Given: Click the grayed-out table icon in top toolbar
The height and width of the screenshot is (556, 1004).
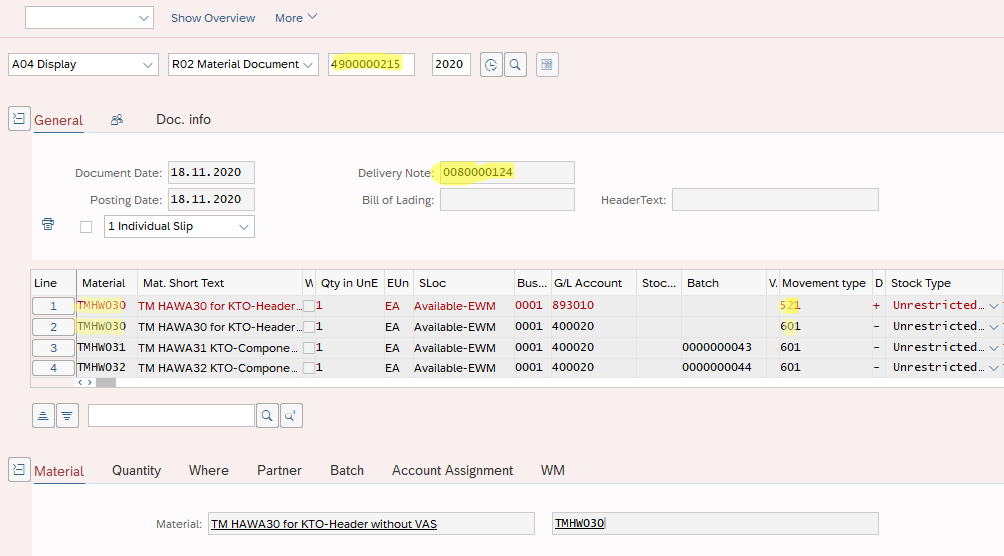Looking at the screenshot, I should click(547, 65).
